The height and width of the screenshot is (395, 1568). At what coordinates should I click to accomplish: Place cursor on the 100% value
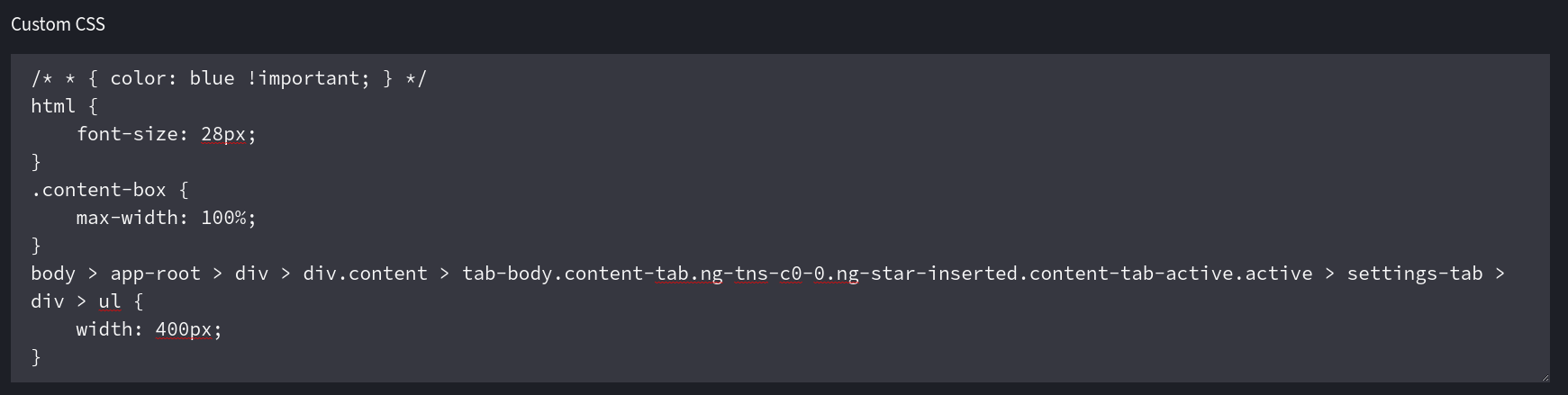coord(223,218)
